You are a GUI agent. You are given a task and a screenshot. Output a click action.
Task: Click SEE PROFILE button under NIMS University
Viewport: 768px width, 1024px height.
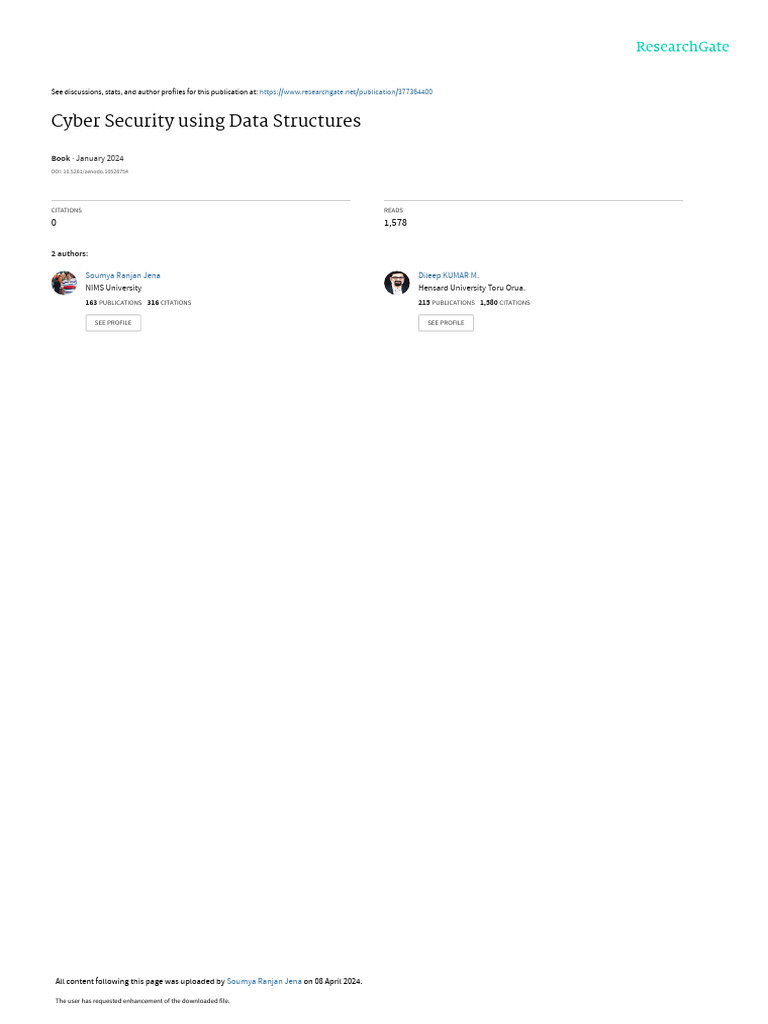click(113, 323)
